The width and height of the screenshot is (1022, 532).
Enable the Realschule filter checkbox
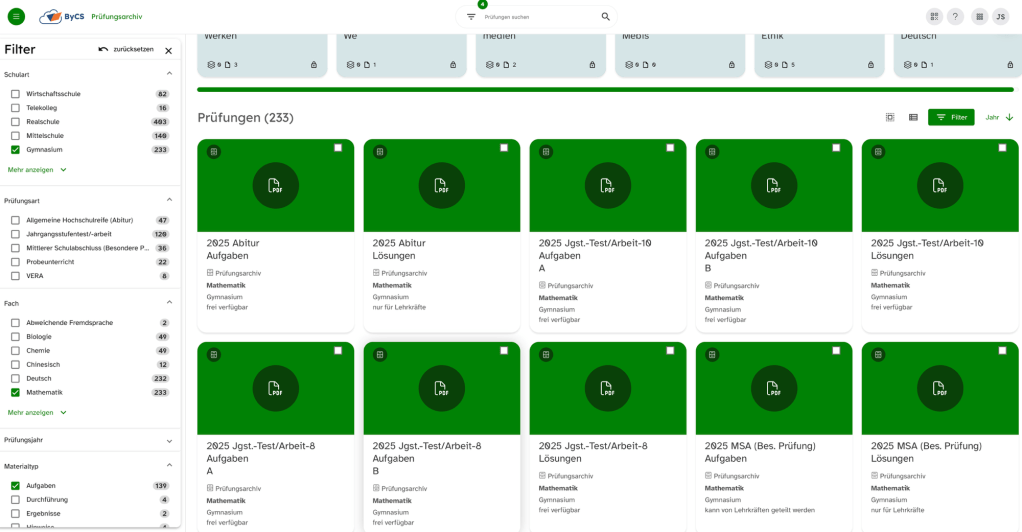point(15,121)
